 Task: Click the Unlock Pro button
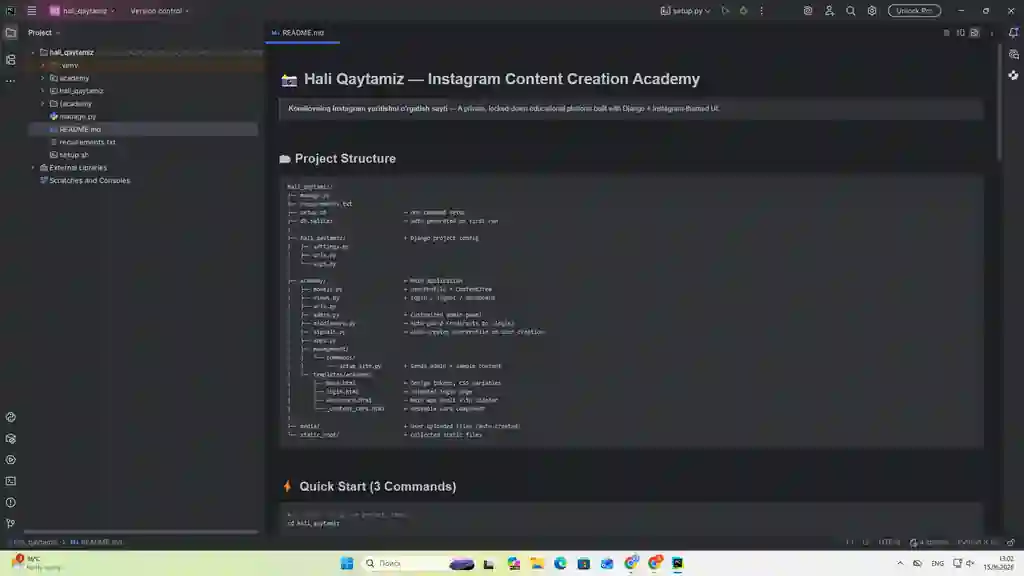coord(914,10)
